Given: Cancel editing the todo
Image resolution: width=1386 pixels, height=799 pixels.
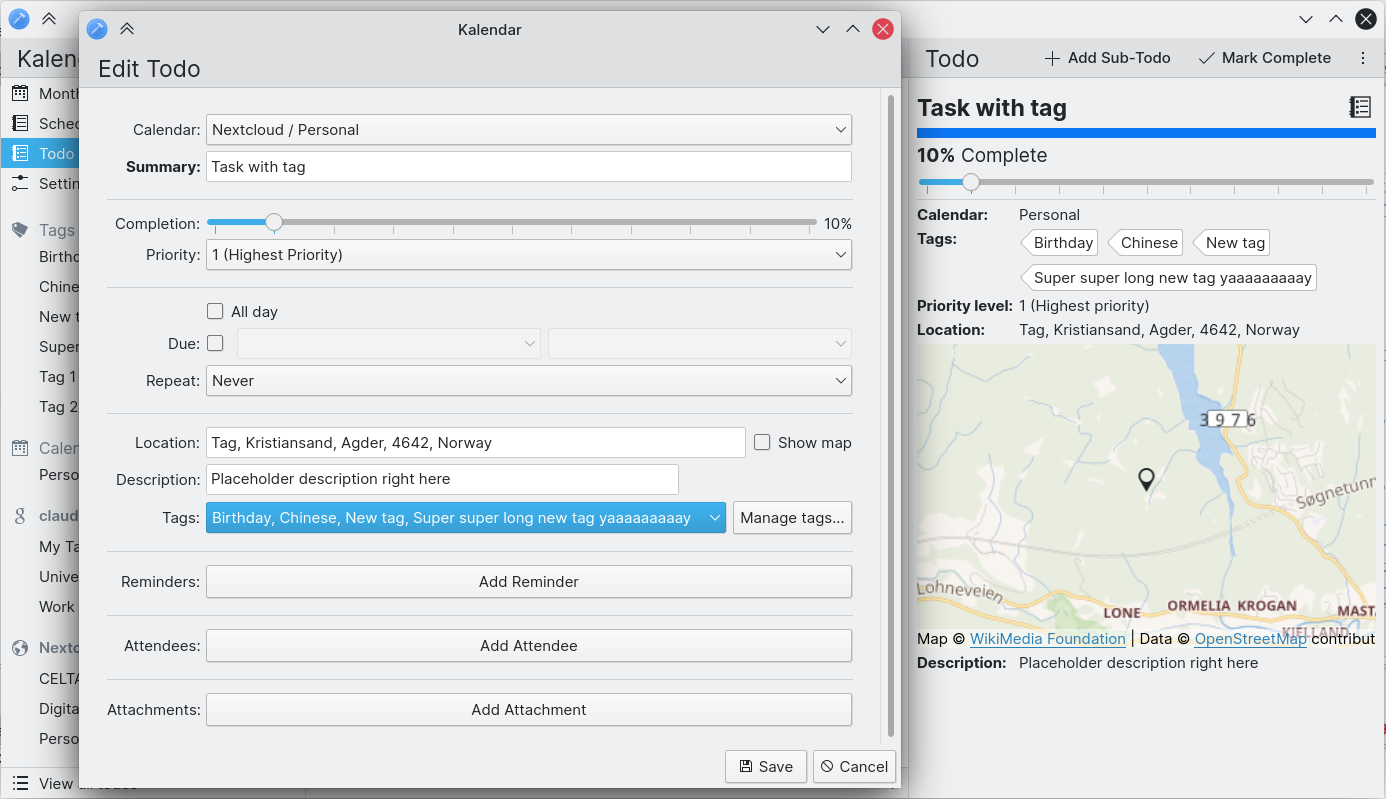Looking at the screenshot, I should (x=854, y=767).
